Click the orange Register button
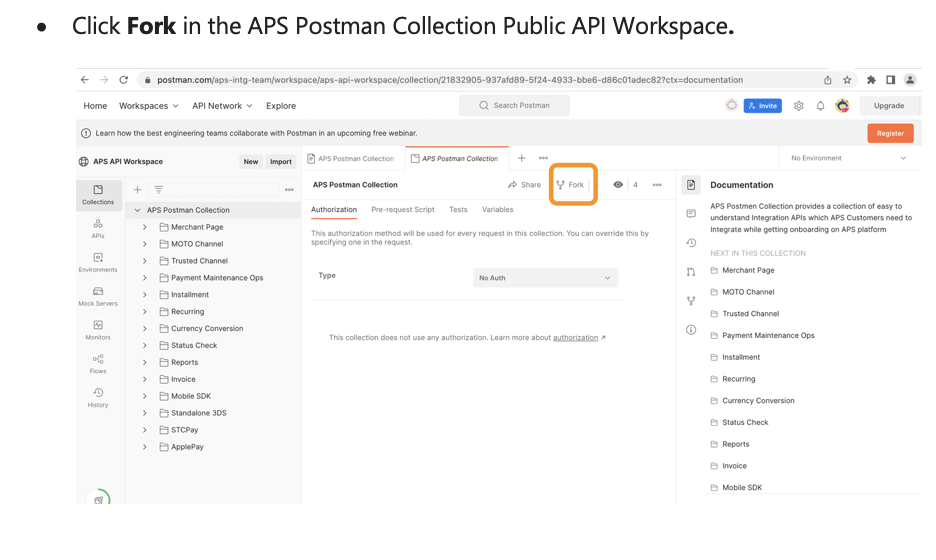 890,133
